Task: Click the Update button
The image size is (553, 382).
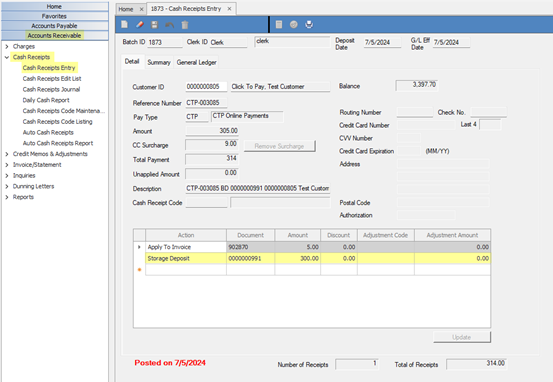Action: coord(462,337)
